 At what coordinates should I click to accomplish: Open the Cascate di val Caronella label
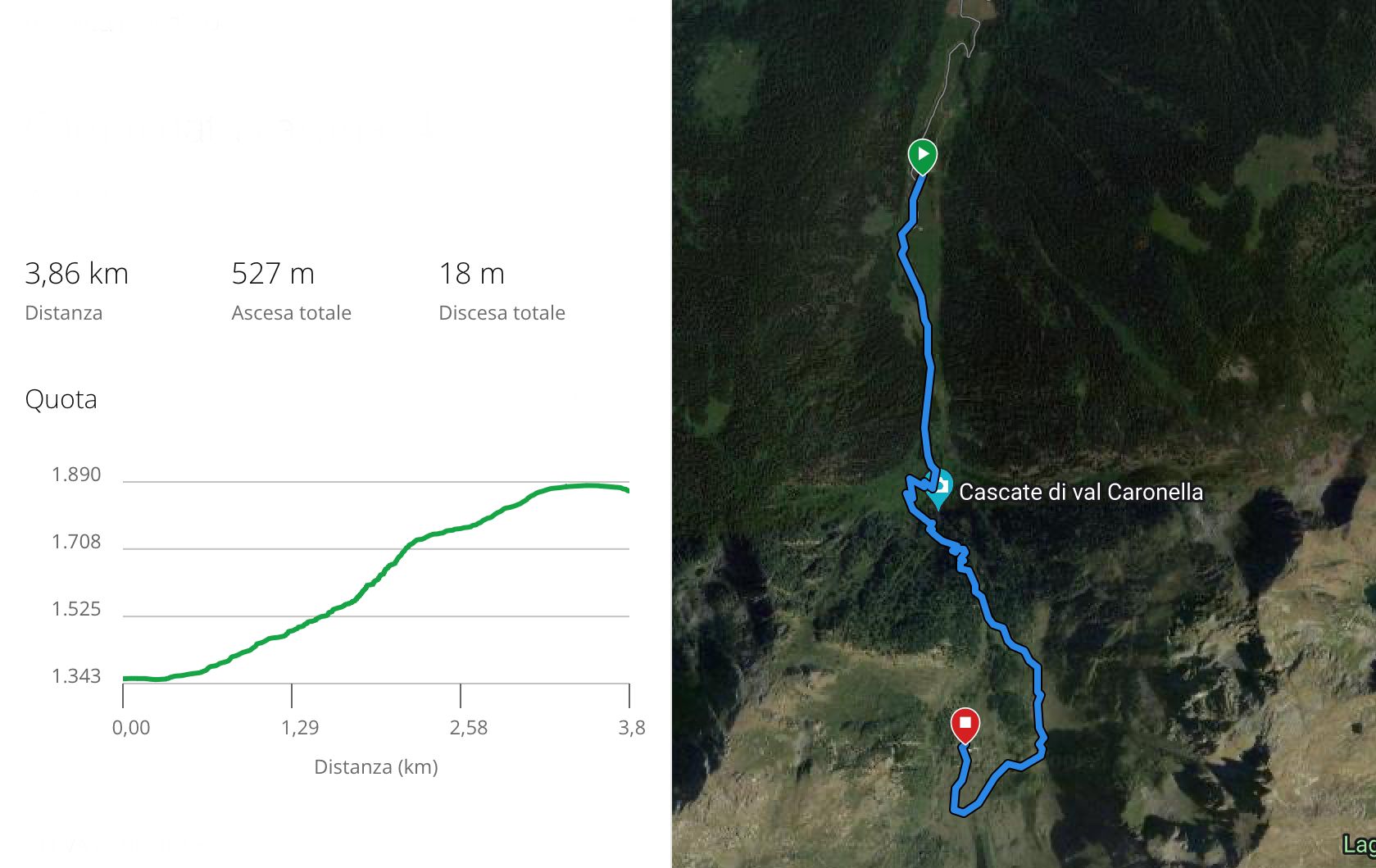coord(1081,492)
